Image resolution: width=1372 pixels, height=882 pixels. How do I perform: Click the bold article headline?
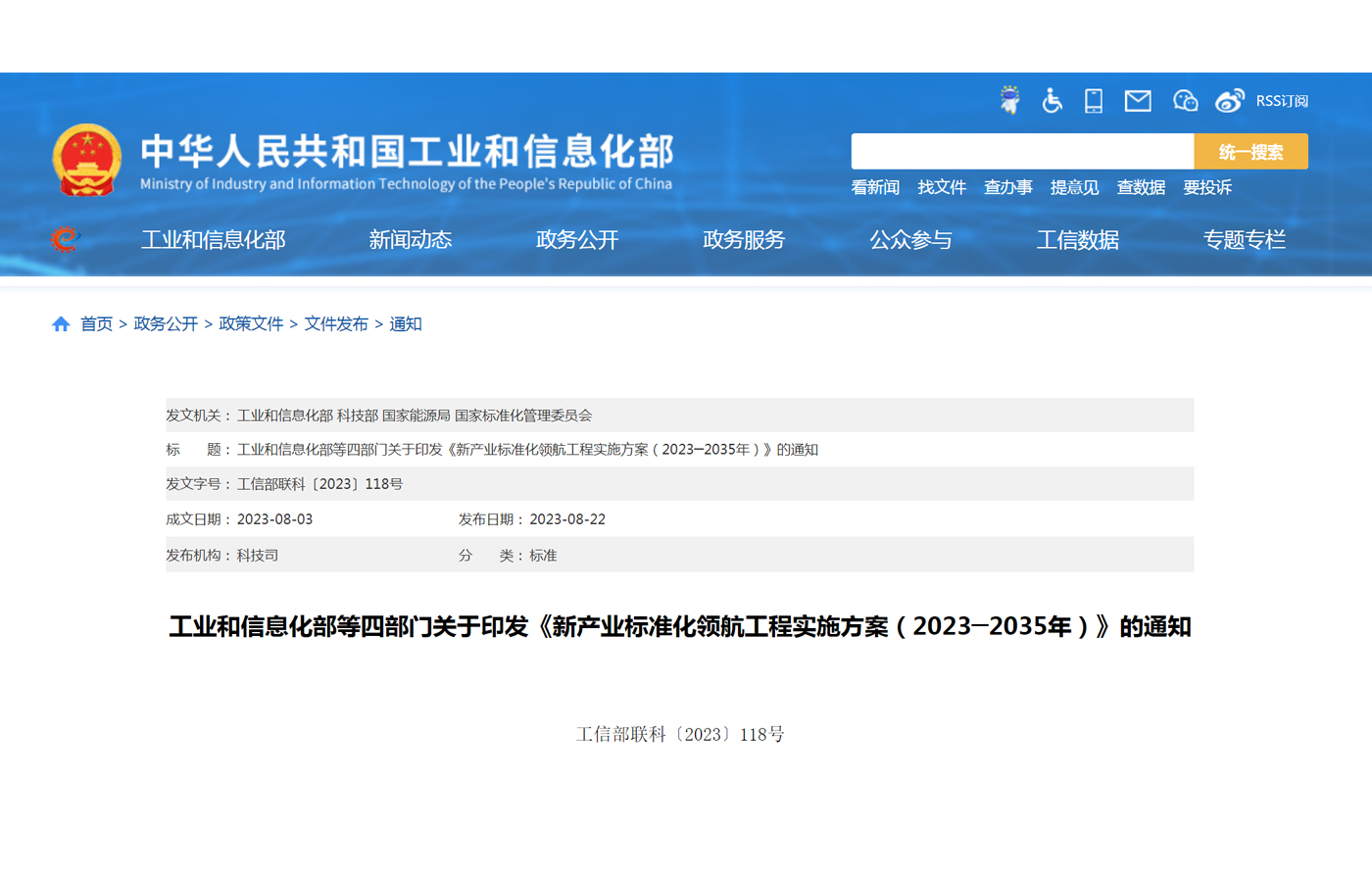pos(680,627)
